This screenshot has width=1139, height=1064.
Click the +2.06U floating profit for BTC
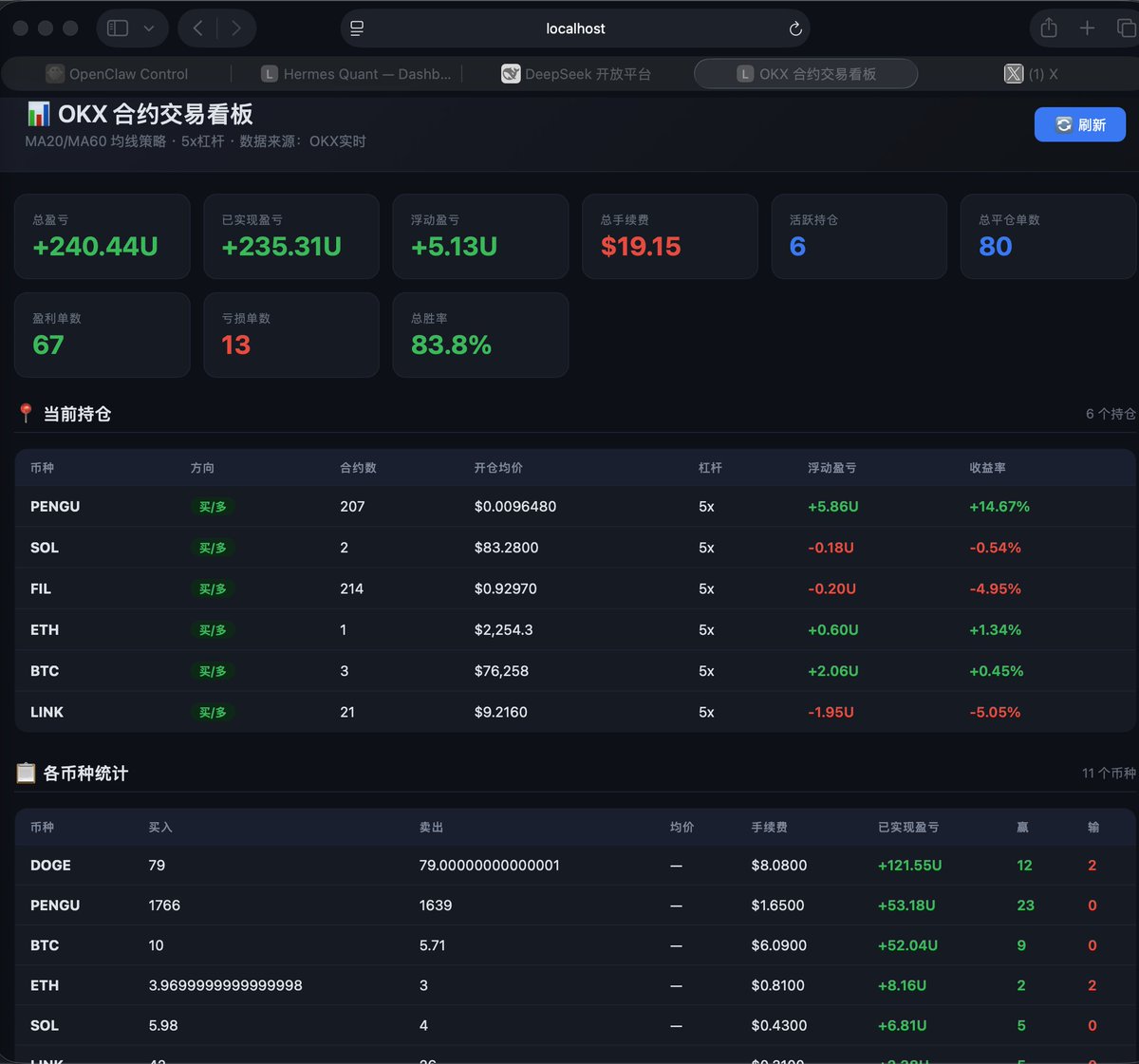point(832,671)
